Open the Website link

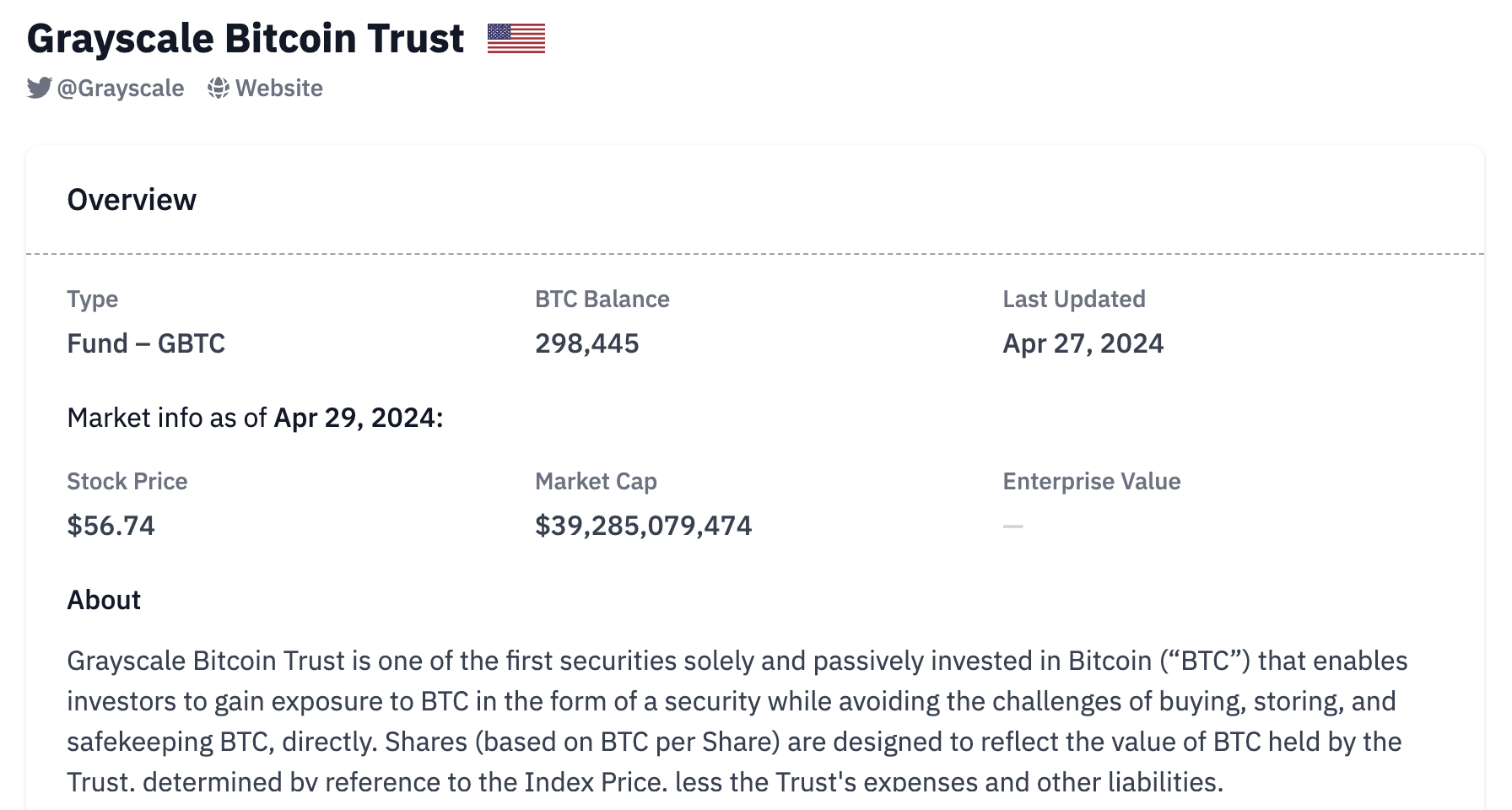click(278, 89)
